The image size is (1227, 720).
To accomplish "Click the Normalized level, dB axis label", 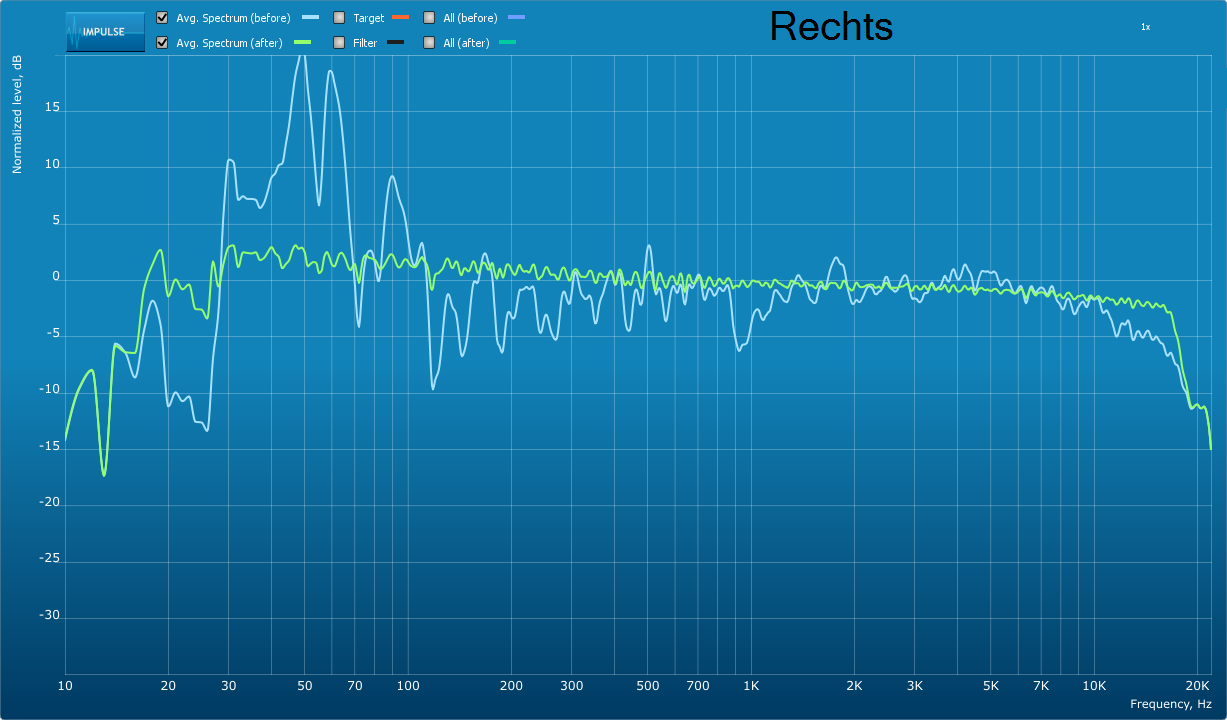I will coord(17,115).
